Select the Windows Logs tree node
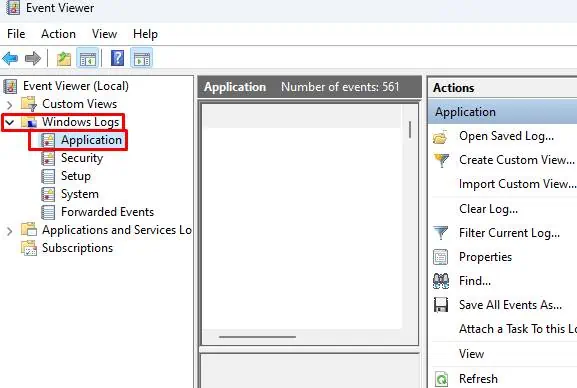Screen dimensions: 577x388 coord(81,122)
